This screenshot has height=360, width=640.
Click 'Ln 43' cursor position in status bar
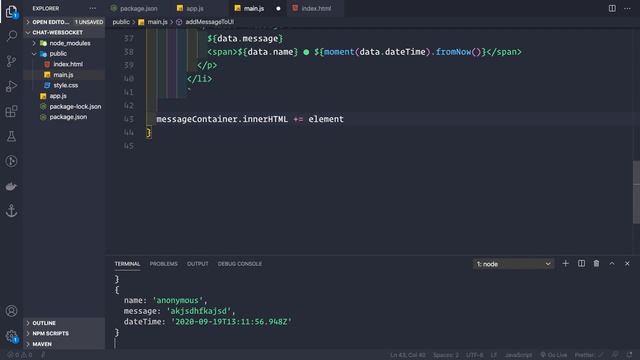coord(407,355)
